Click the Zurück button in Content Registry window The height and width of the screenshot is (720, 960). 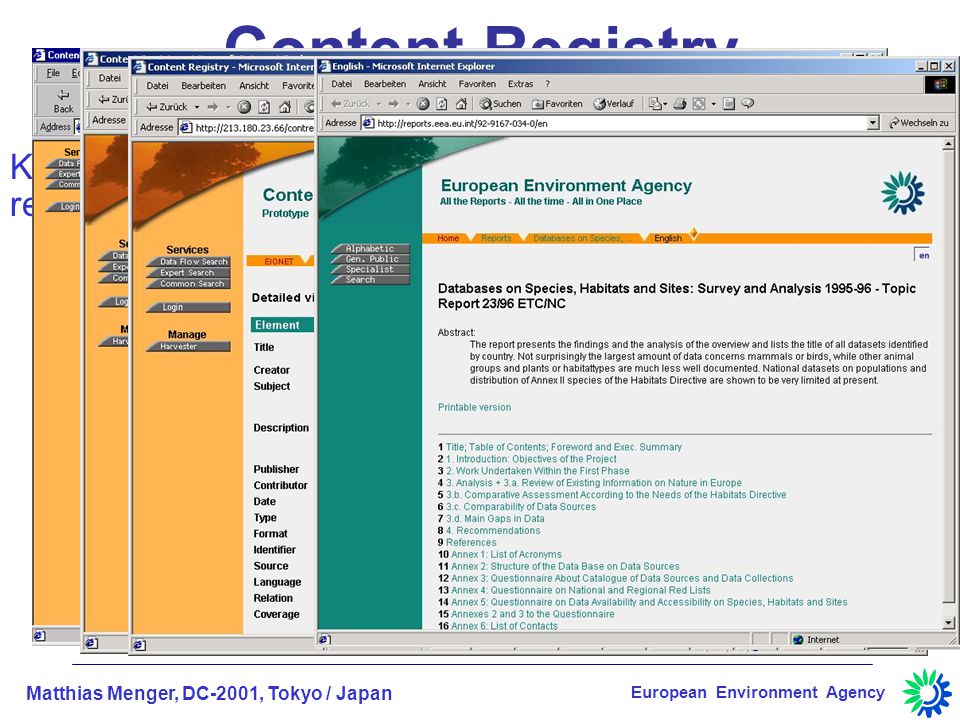[x=167, y=107]
